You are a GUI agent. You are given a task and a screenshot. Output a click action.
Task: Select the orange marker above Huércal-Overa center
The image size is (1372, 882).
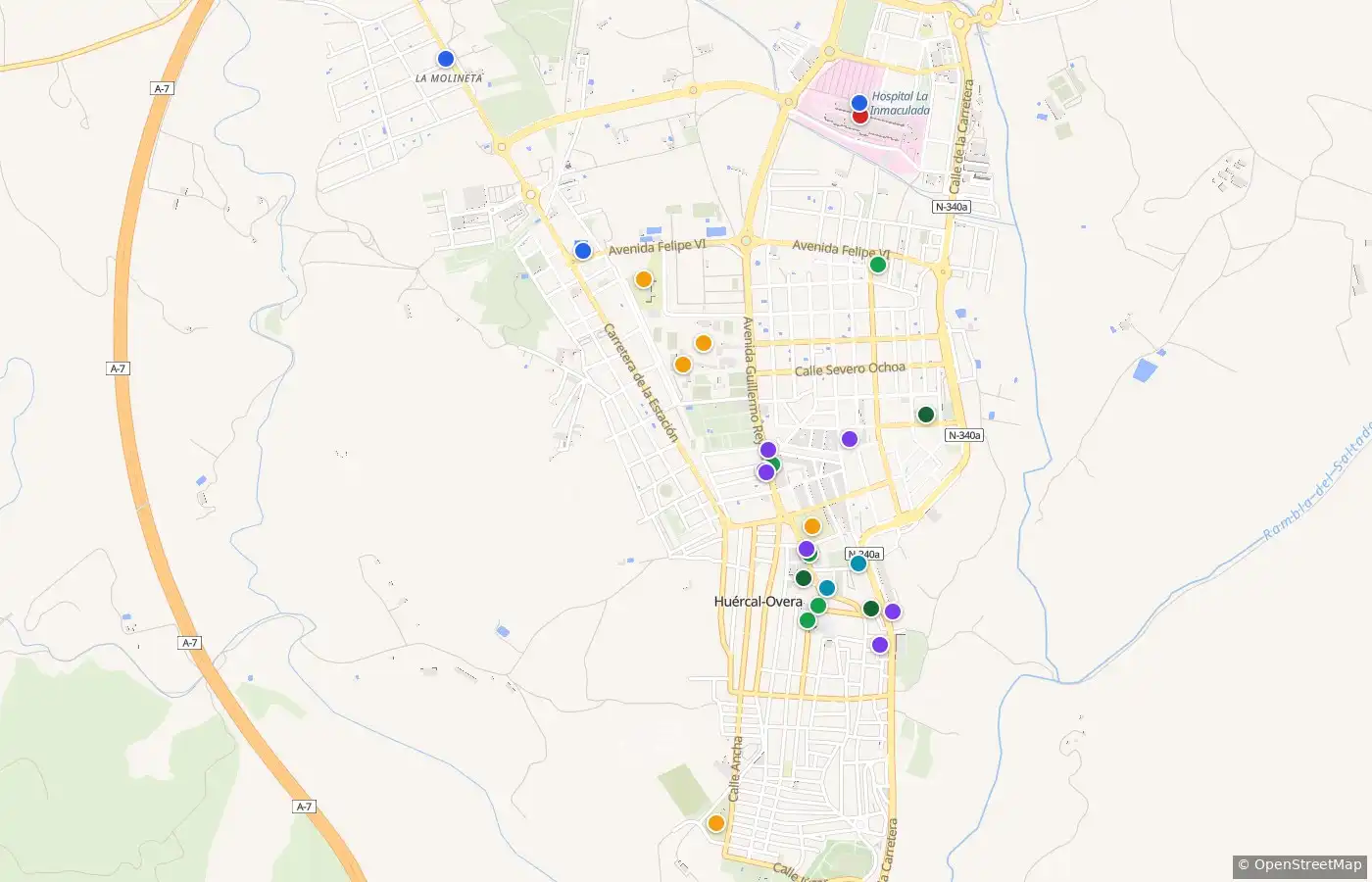pyautogui.click(x=812, y=526)
